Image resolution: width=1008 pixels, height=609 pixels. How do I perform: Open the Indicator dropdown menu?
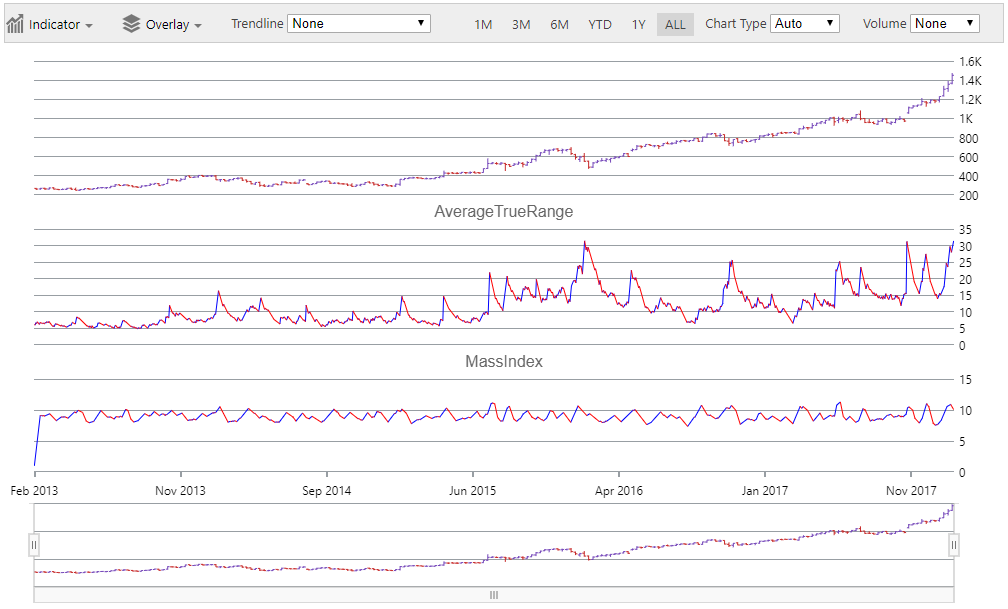point(55,23)
